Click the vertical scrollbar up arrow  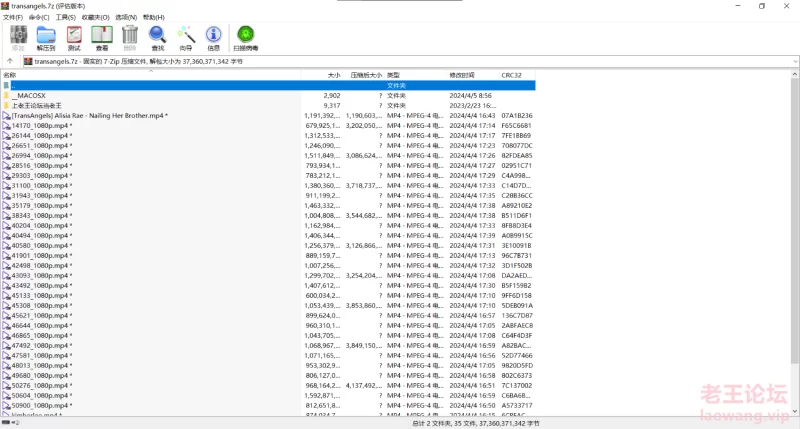coord(795,74)
